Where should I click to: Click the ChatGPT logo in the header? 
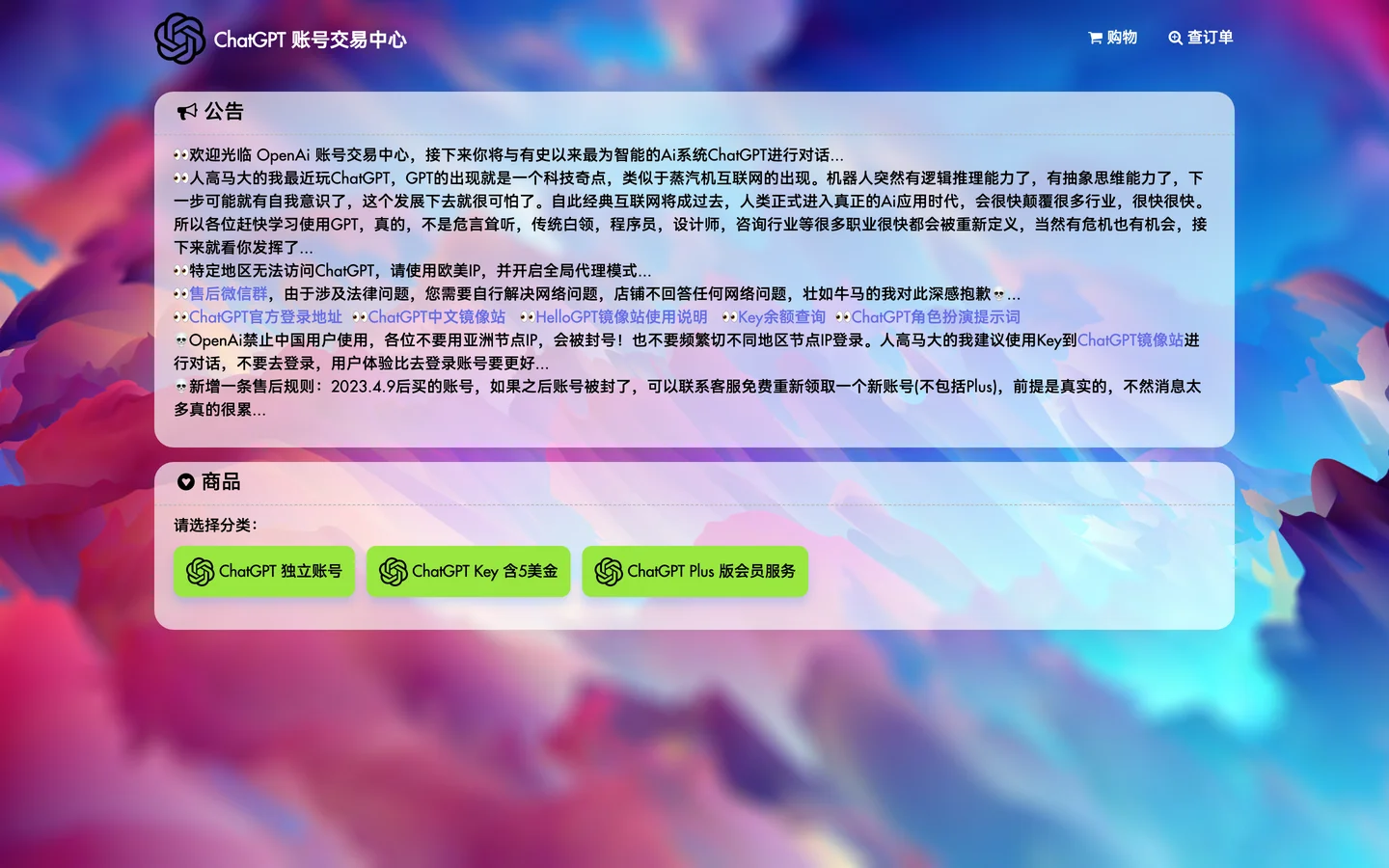(x=180, y=39)
